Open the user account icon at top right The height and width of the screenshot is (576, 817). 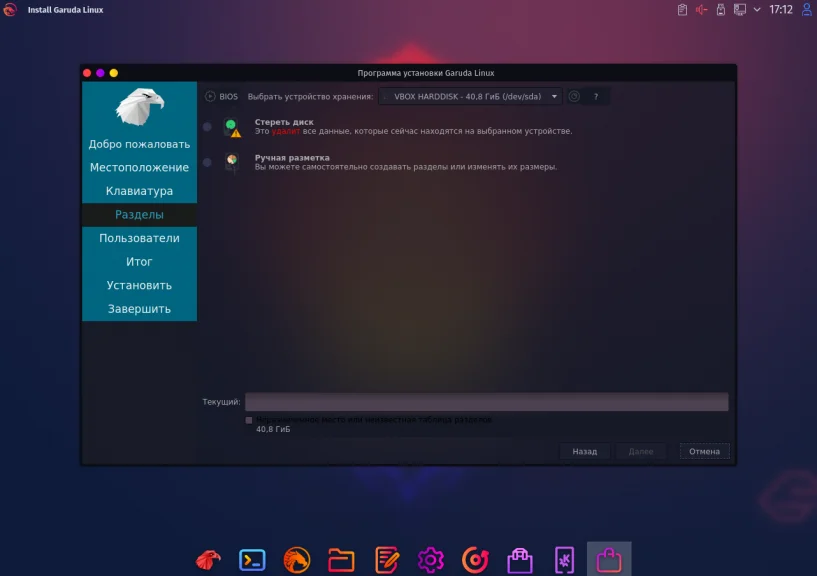[x=805, y=10]
